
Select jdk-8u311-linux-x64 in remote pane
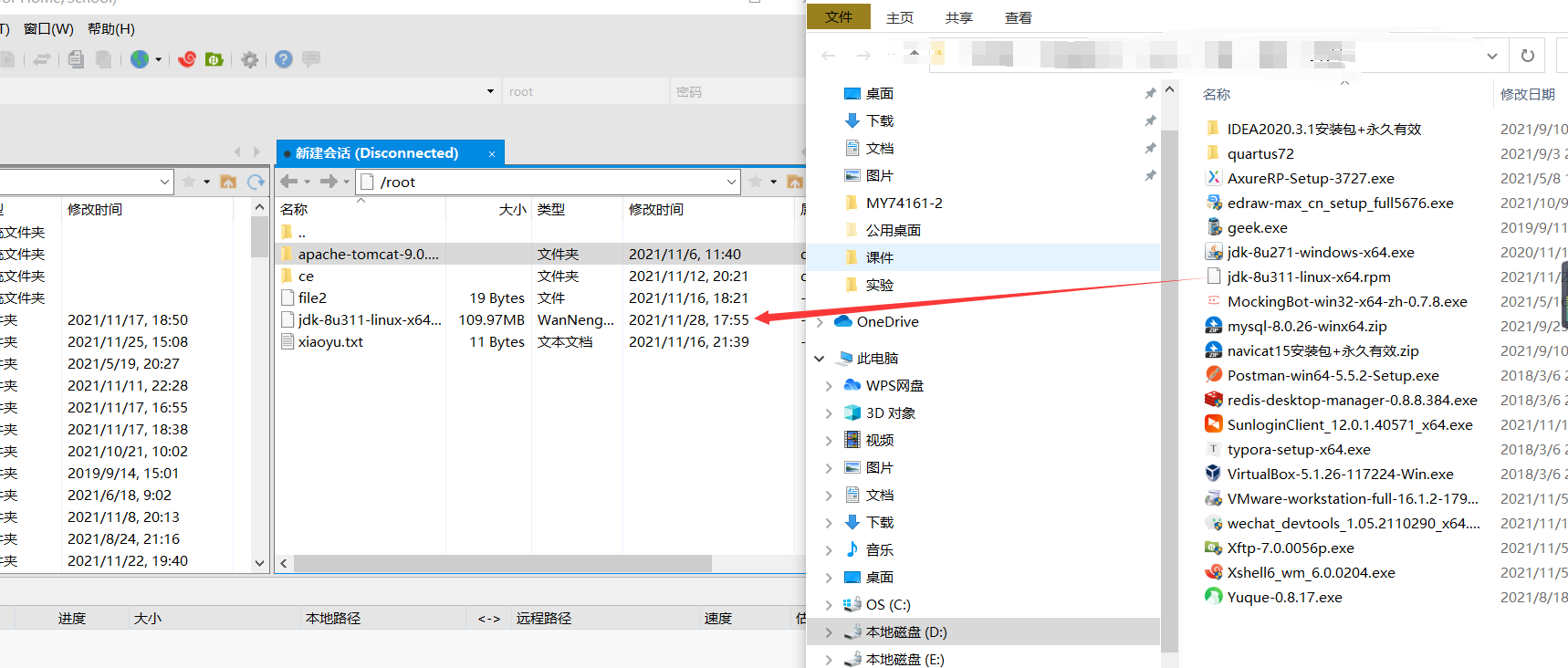point(370,319)
